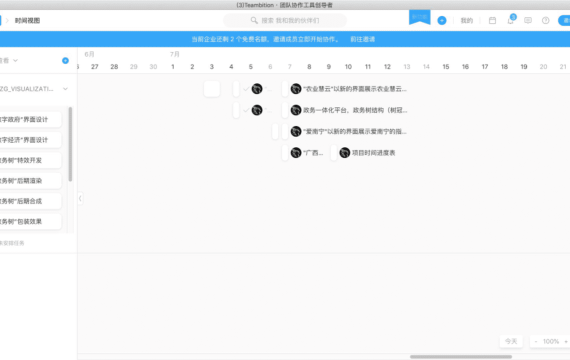This screenshot has width=570, height=360.
Task: Click the blue ribbon new-feature badge
Action: coord(420,17)
